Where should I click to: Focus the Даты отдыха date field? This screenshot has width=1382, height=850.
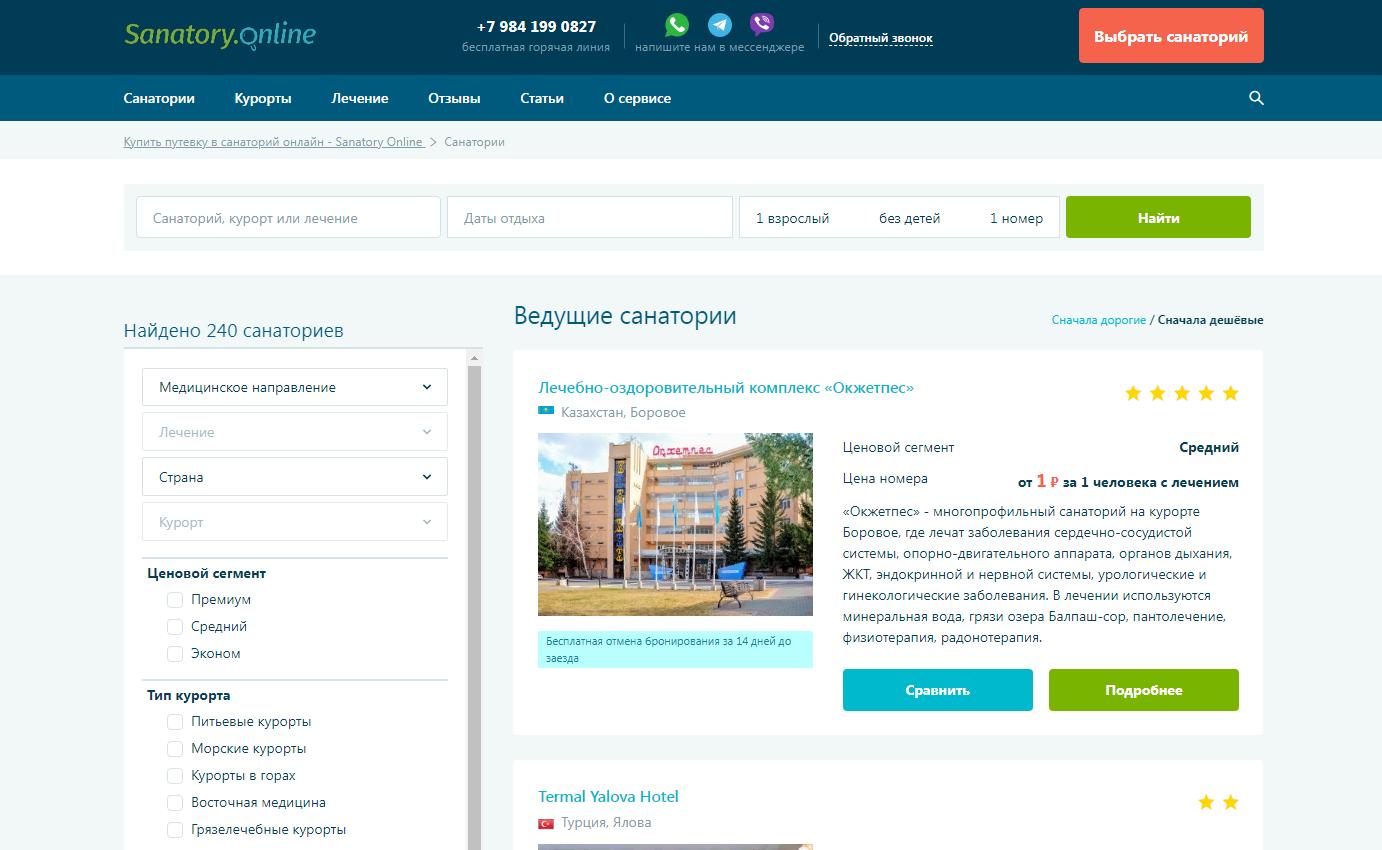coord(590,217)
